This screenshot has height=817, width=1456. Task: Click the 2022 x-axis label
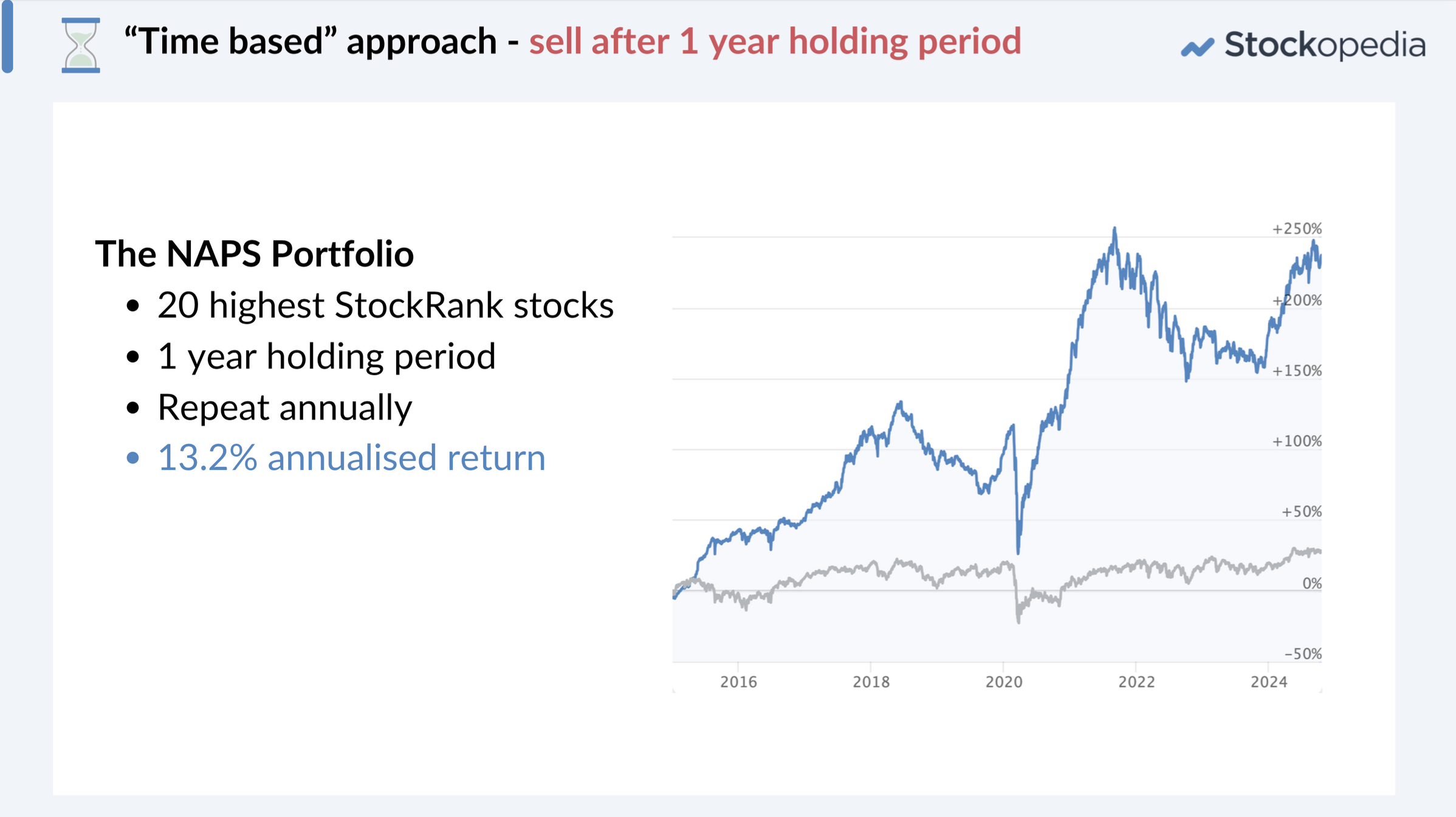(1136, 682)
